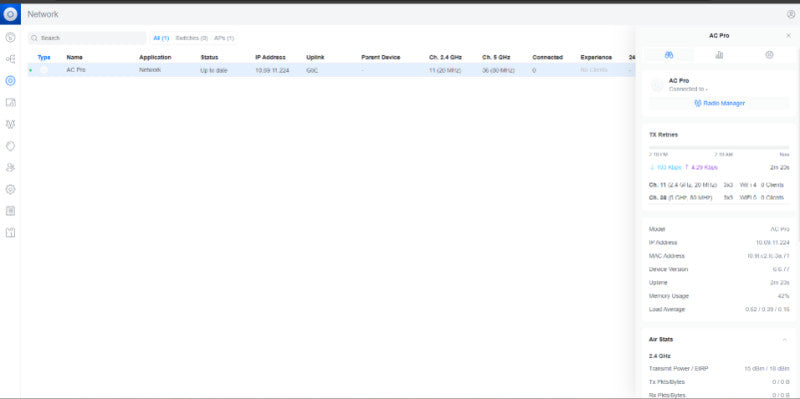
Task: Click the Network application cell in the row
Action: tap(150, 70)
